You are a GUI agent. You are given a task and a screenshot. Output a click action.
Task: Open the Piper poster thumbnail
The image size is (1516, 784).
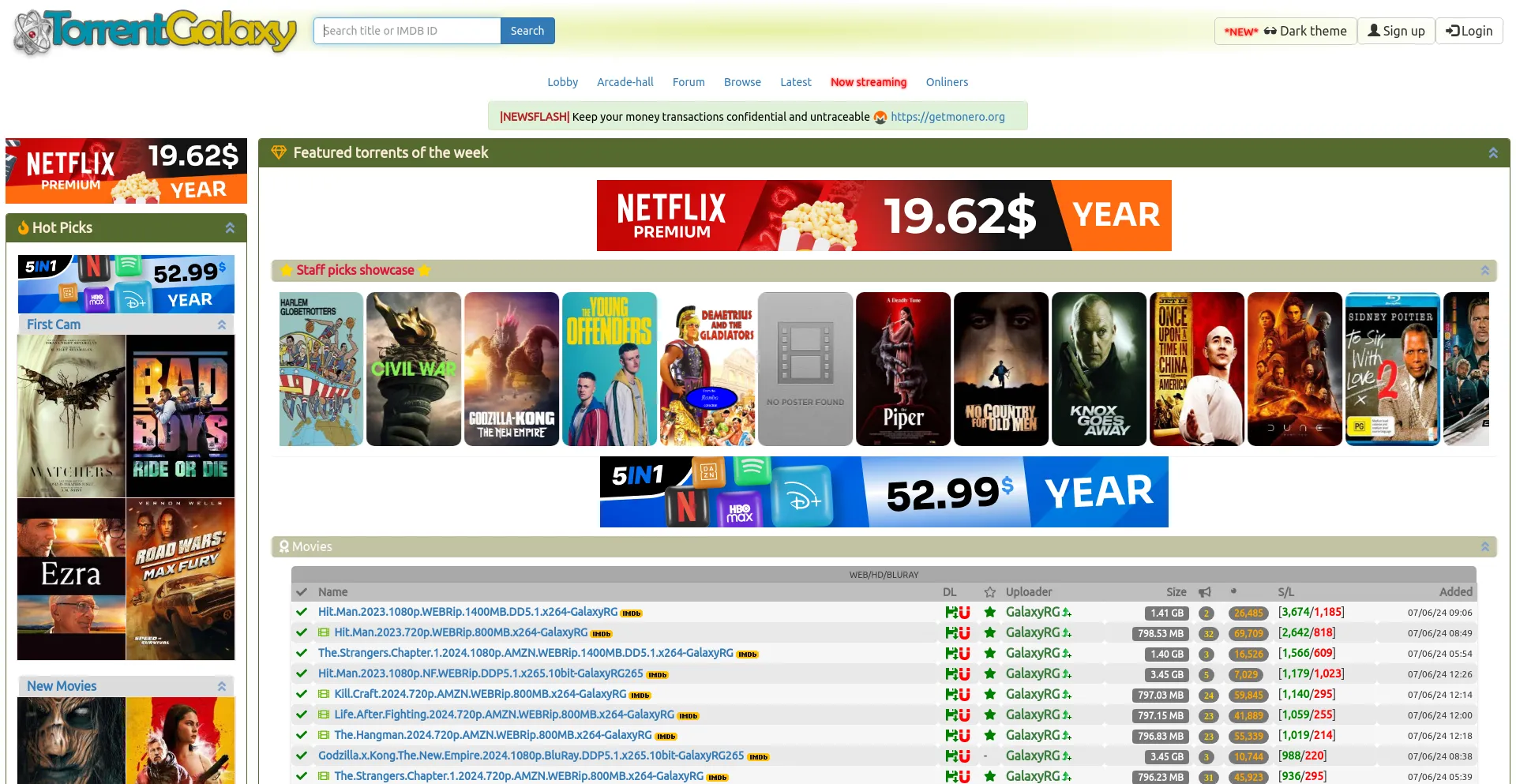tap(903, 369)
